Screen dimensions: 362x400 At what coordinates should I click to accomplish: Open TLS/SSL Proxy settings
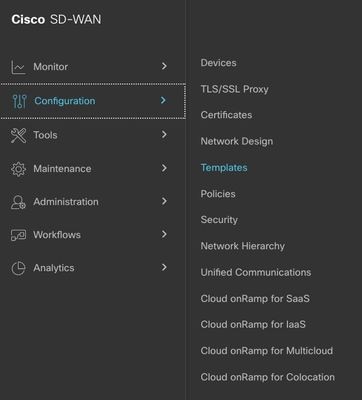235,89
